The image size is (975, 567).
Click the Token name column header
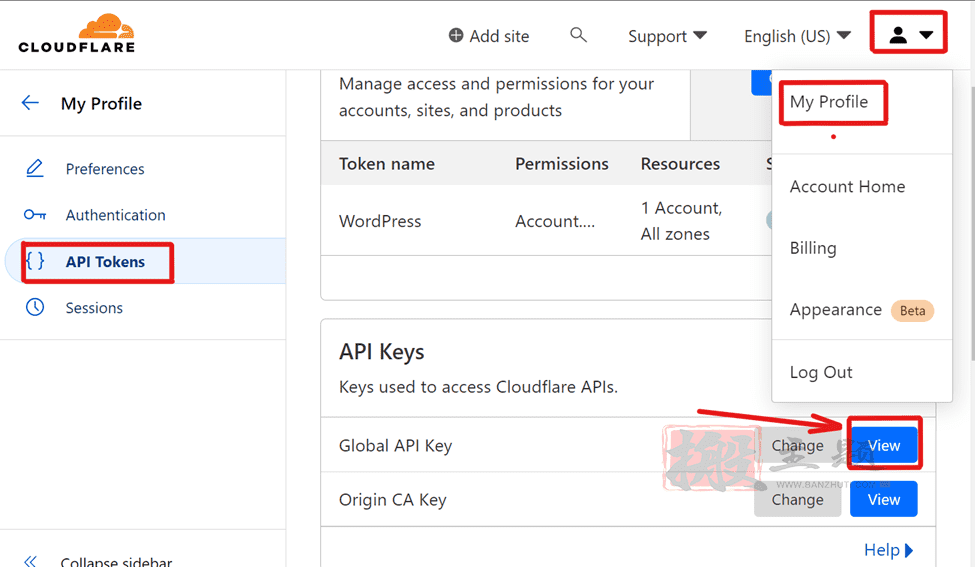387,164
